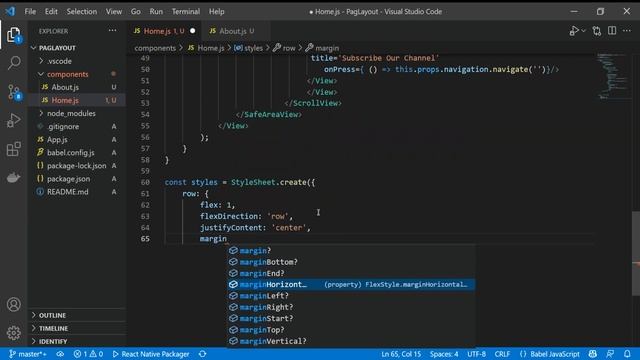The width and height of the screenshot is (640, 360).
Task: Click the unsaved dot on Home.js tab
Action: pyautogui.click(x=192, y=31)
